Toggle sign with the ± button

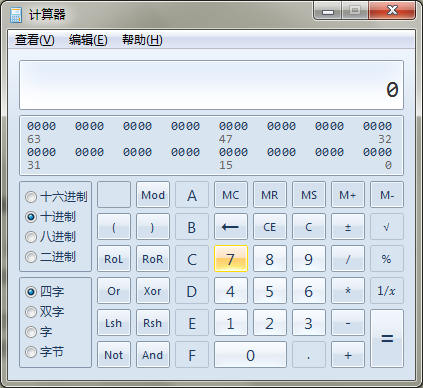point(348,227)
